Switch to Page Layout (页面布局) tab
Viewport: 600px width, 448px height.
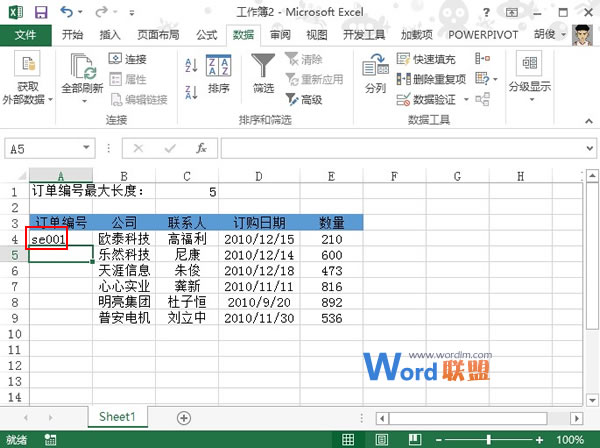(x=158, y=35)
